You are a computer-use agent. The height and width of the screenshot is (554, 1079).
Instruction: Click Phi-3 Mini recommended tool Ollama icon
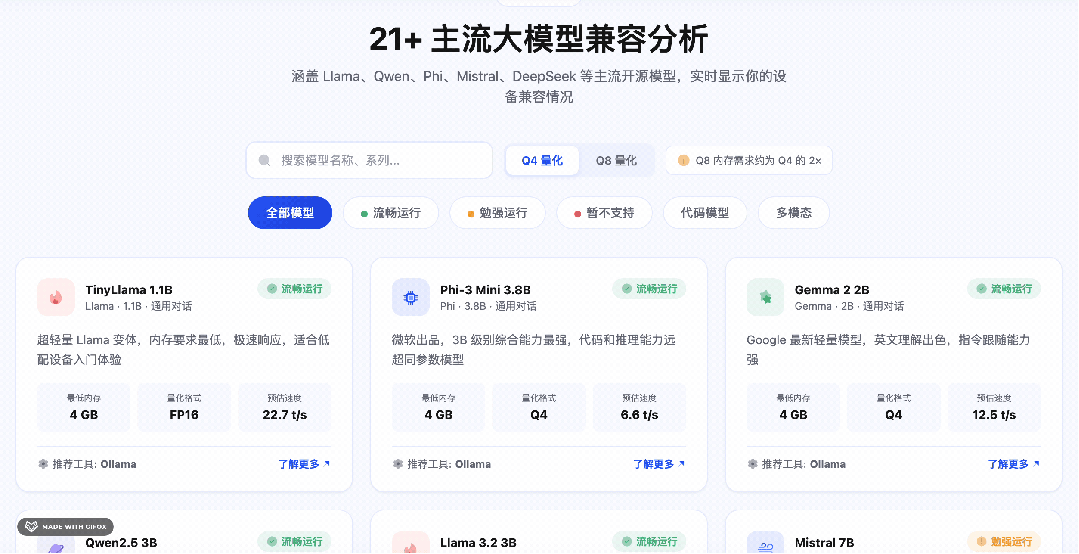(x=397, y=464)
